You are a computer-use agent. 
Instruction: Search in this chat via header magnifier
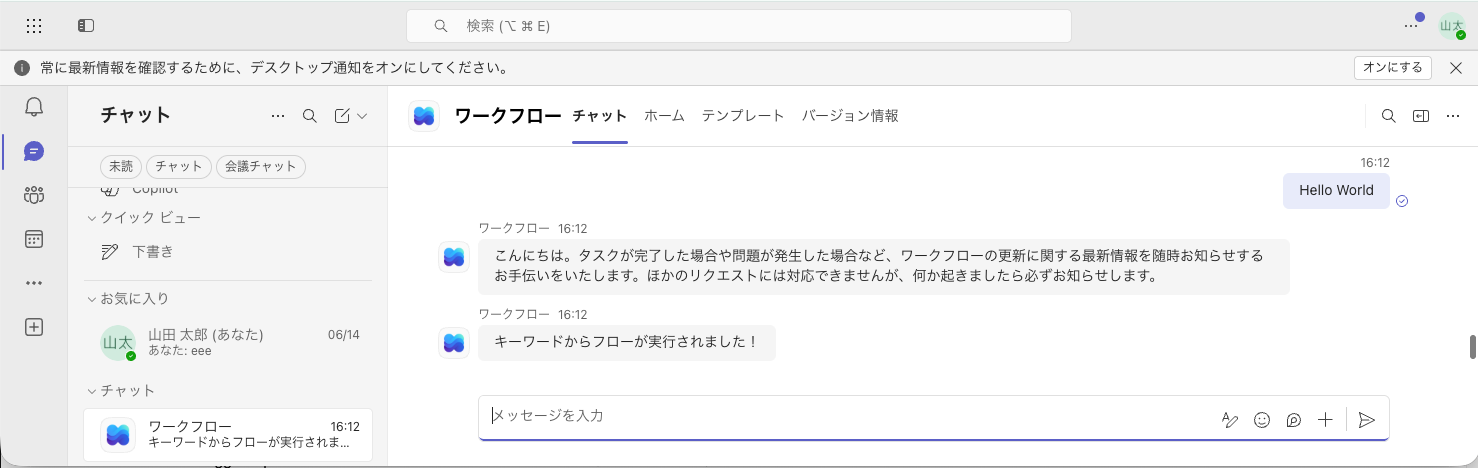tap(1388, 116)
